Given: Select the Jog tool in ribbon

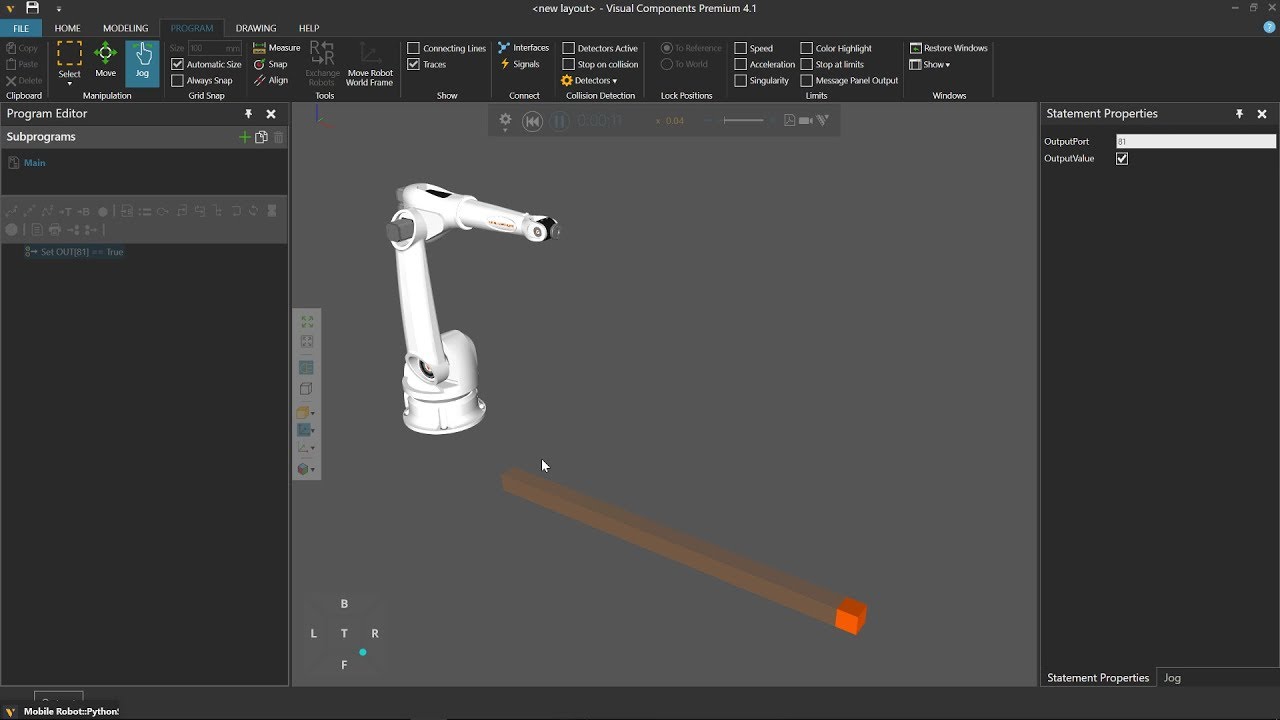Looking at the screenshot, I should [x=142, y=62].
